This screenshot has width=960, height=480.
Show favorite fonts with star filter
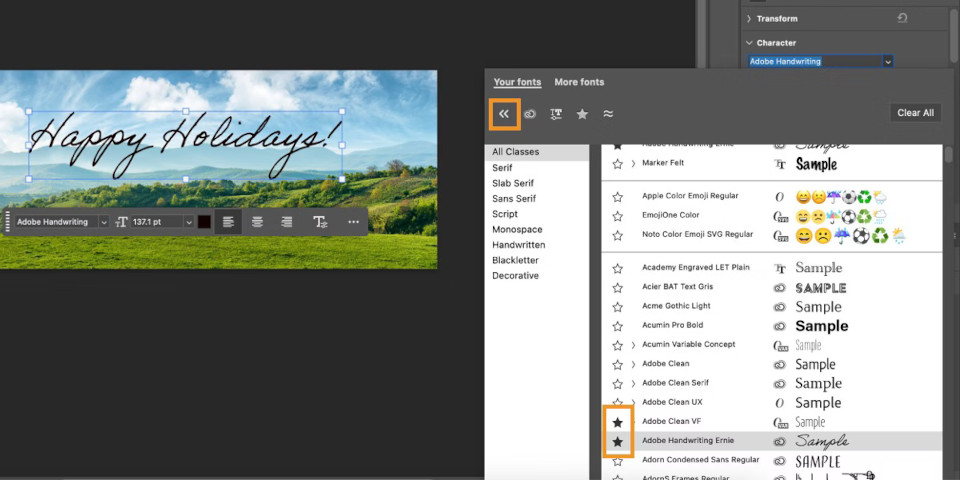click(582, 114)
